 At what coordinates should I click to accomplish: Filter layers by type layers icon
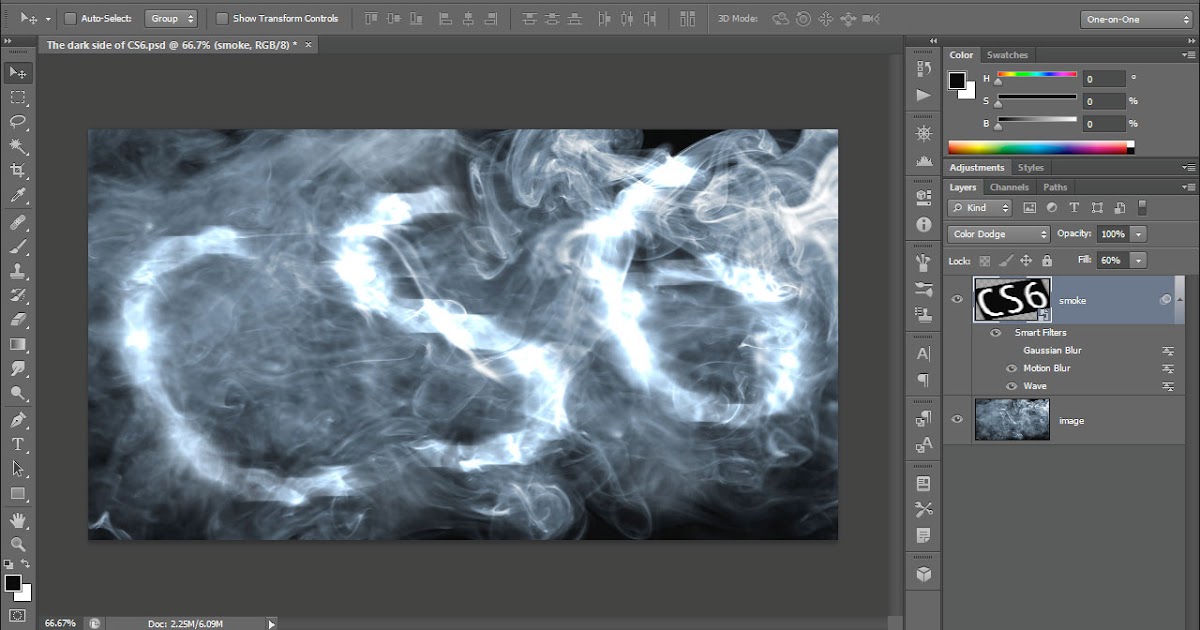pos(1074,208)
